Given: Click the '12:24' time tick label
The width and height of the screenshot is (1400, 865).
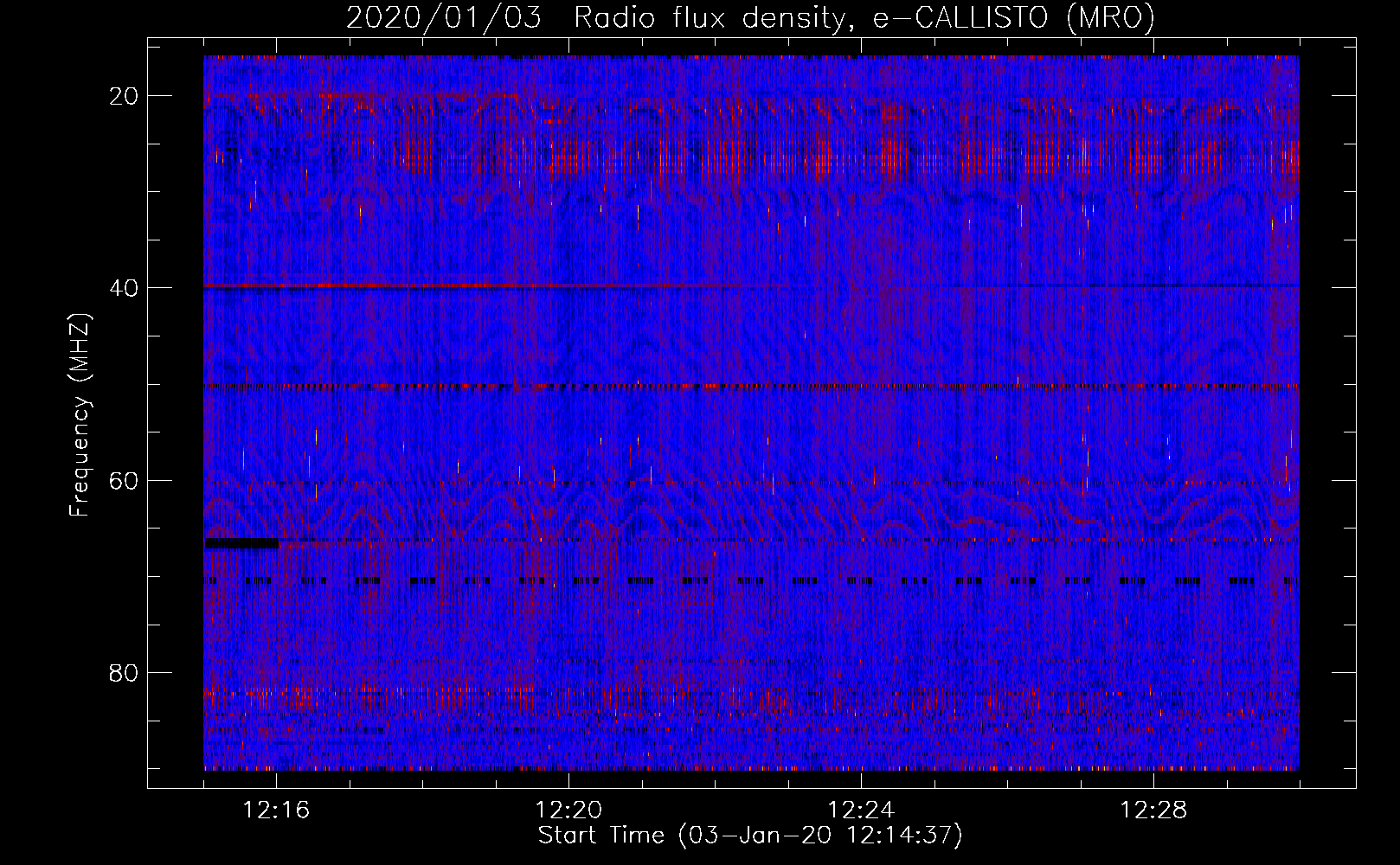Looking at the screenshot, I should [861, 811].
